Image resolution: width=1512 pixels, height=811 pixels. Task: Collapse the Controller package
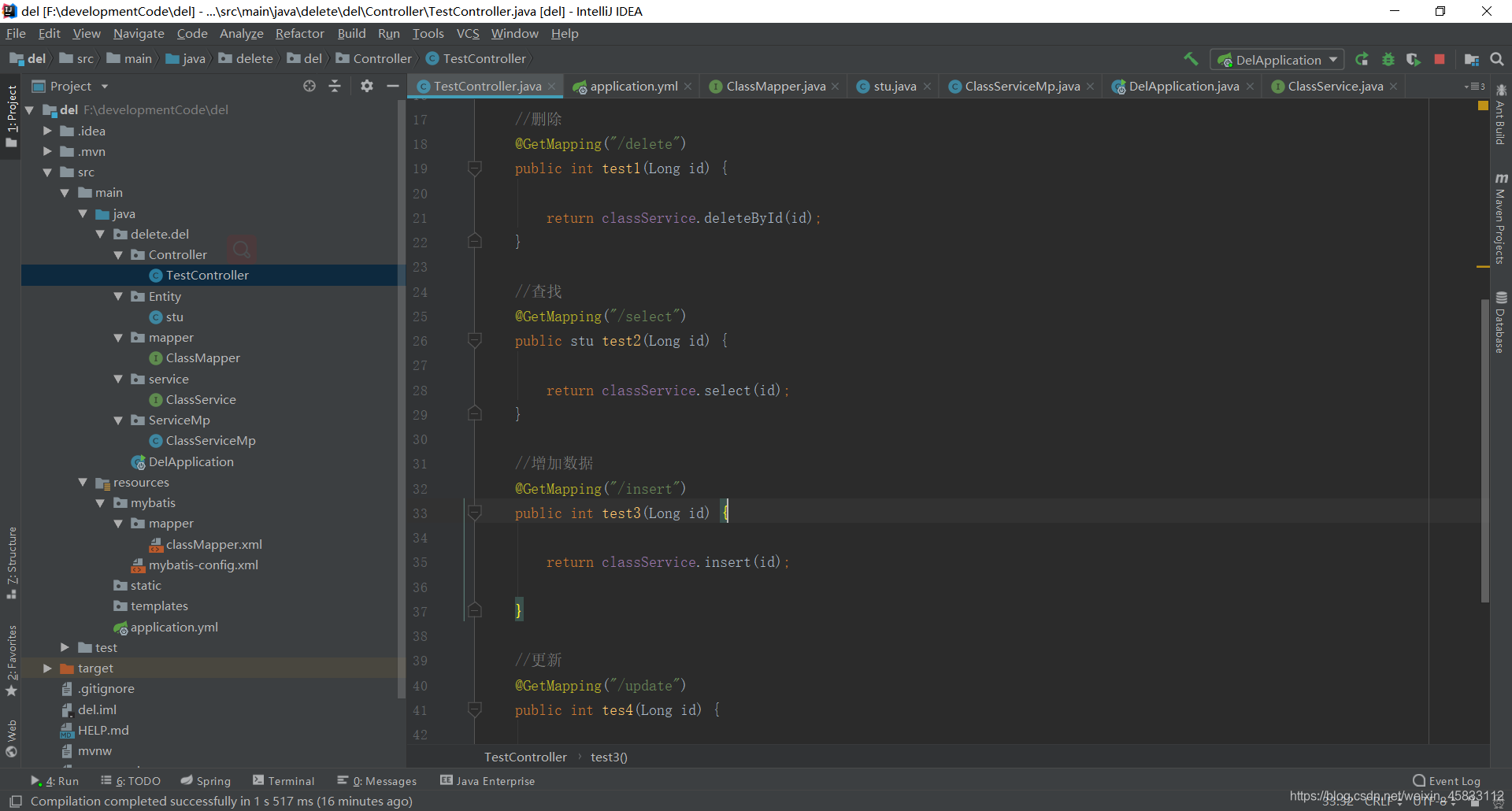(x=118, y=255)
